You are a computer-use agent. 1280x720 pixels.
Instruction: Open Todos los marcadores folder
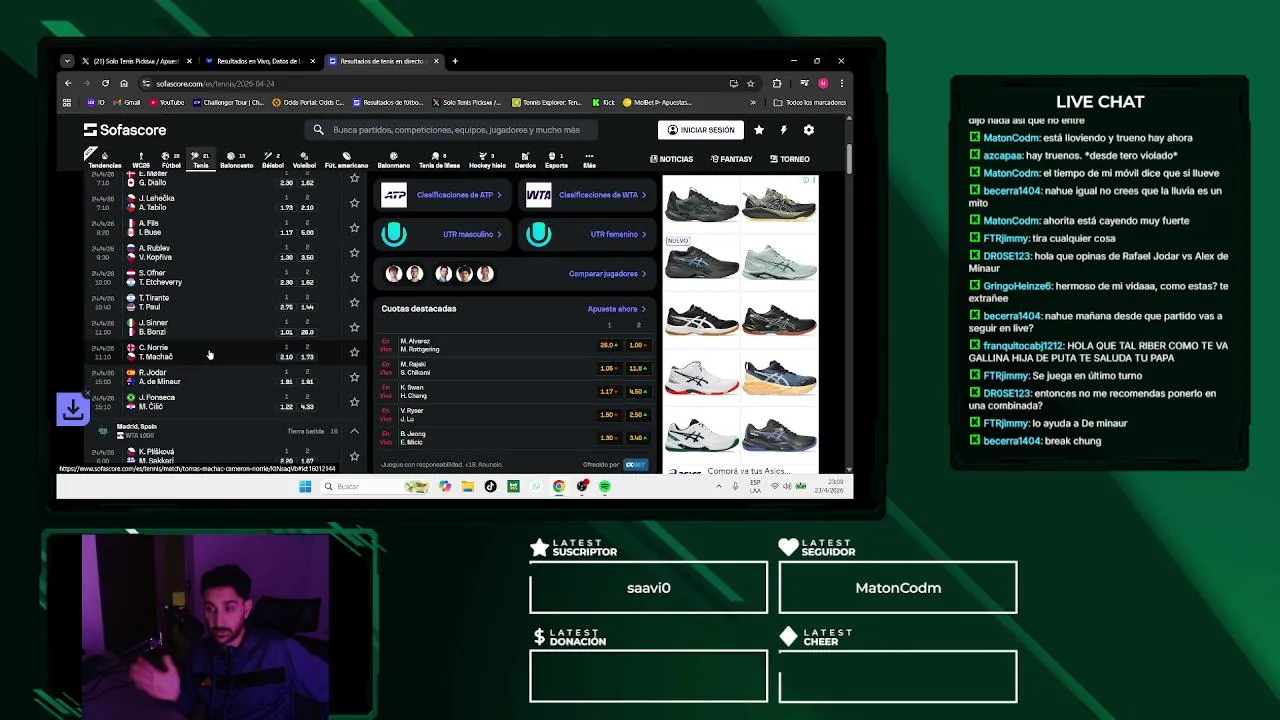tap(811, 102)
